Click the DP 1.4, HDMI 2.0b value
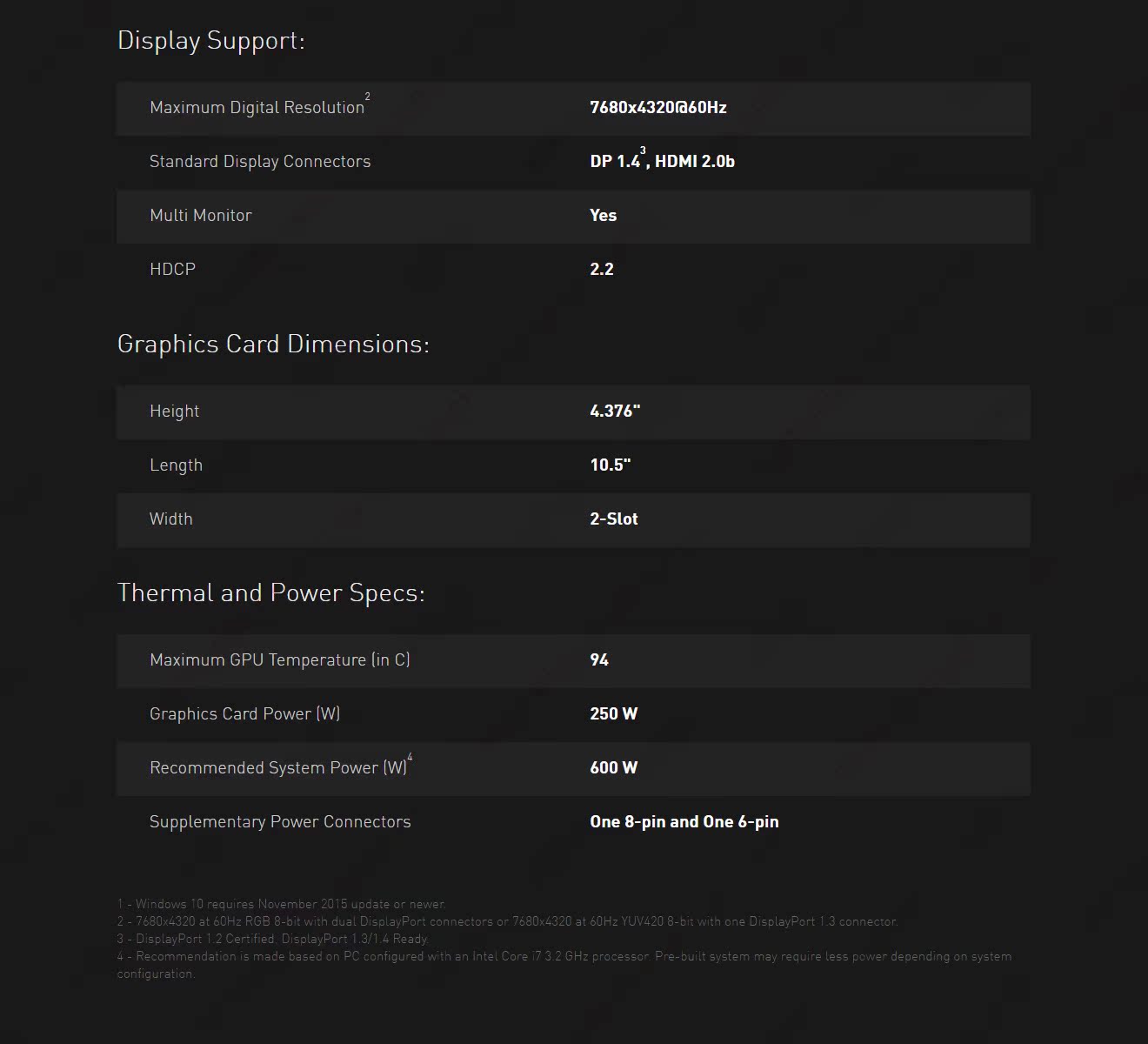The image size is (1148, 1044). click(662, 162)
